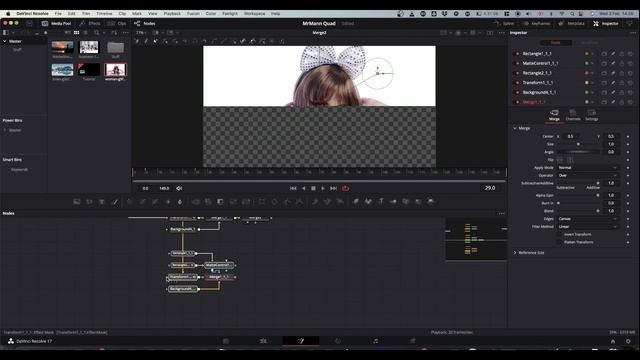This screenshot has width=640, height=360.
Task: Add a Renderer3D node from the toolbar
Action: (x=431, y=202)
